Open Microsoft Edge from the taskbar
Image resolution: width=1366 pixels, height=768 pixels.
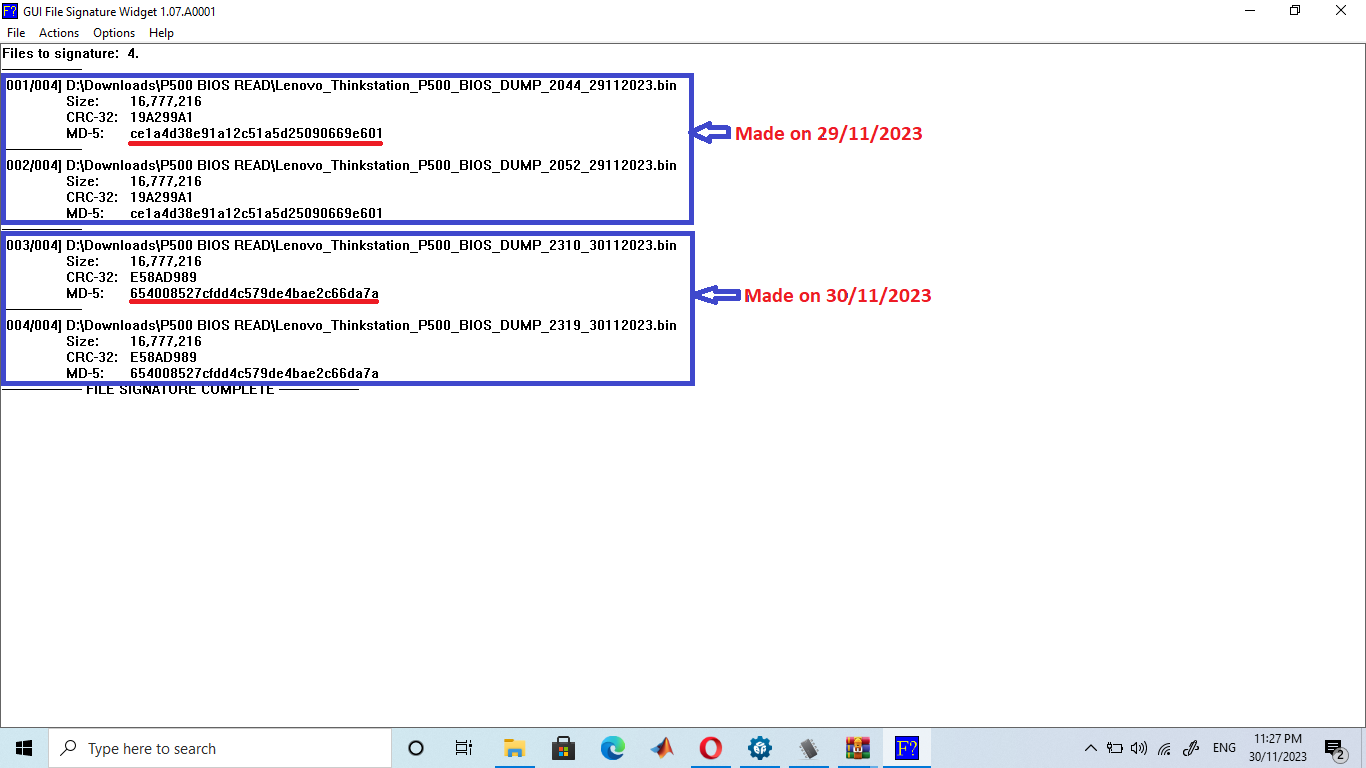pos(612,748)
